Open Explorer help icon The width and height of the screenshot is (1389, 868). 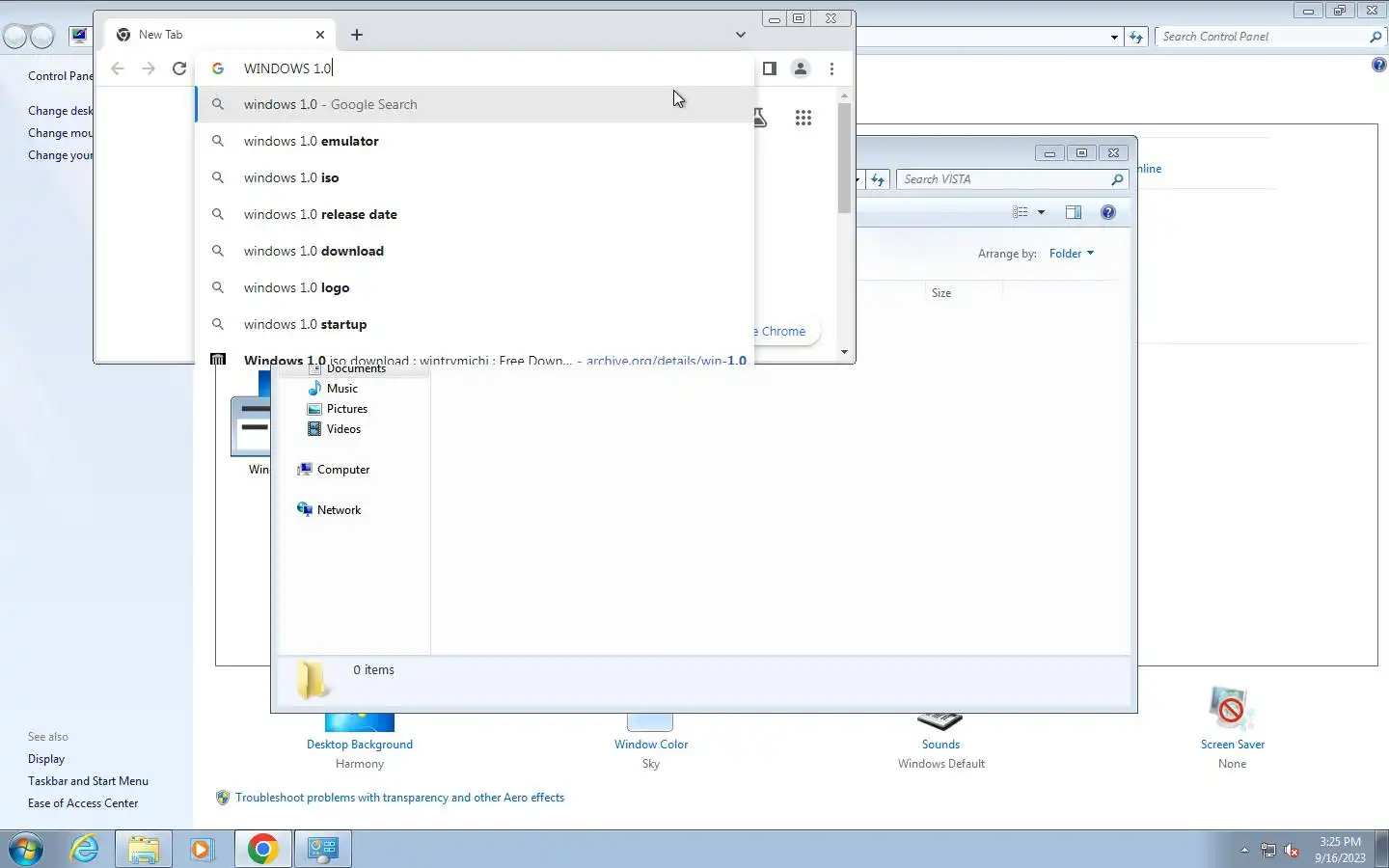pos(1108,212)
